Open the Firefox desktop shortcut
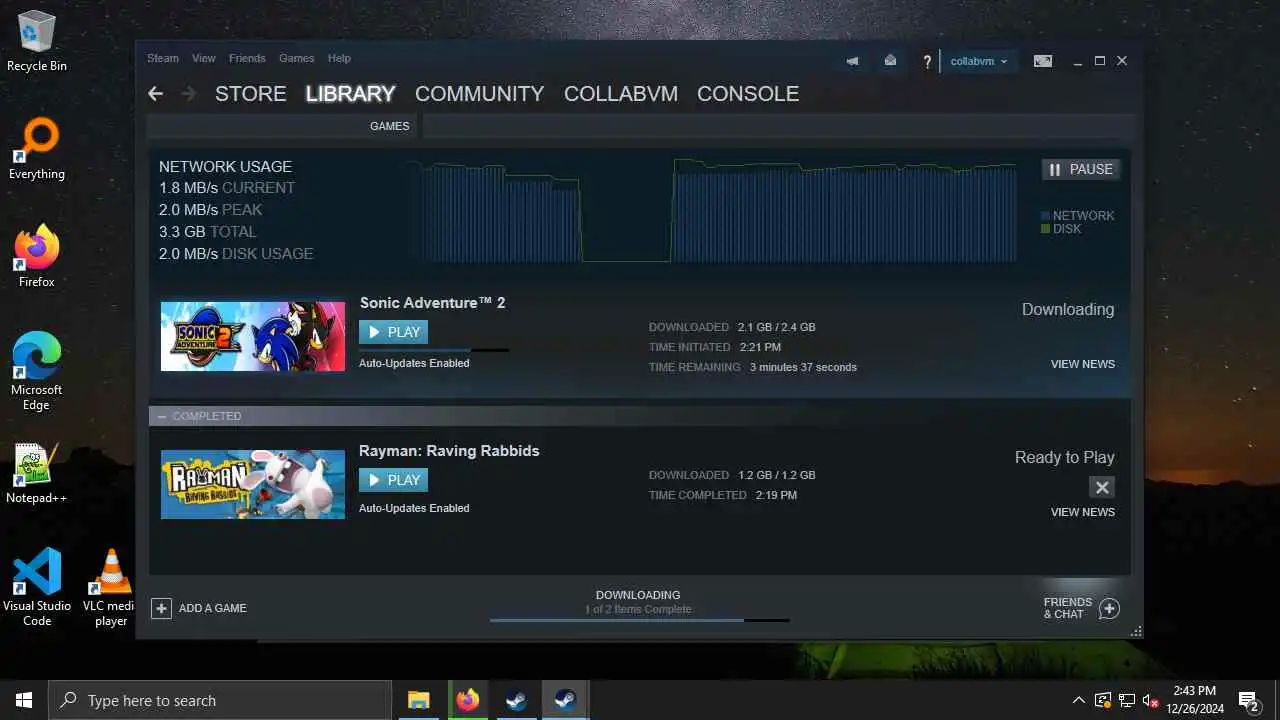 (37, 256)
